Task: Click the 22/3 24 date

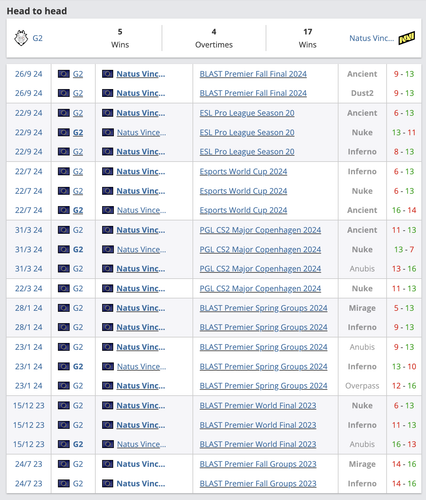Action: [29, 288]
